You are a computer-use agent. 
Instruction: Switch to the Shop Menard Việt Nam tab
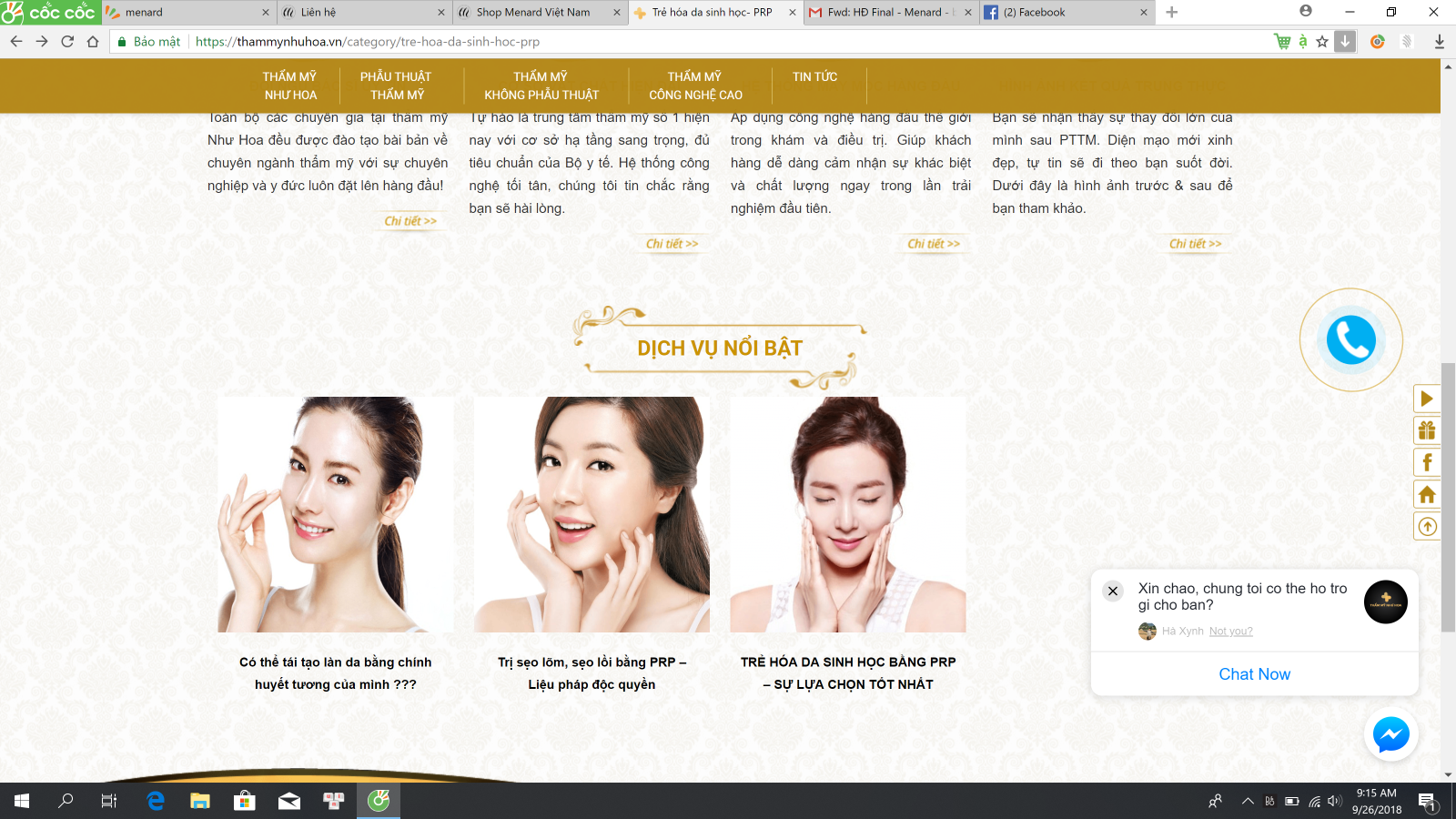tap(532, 12)
